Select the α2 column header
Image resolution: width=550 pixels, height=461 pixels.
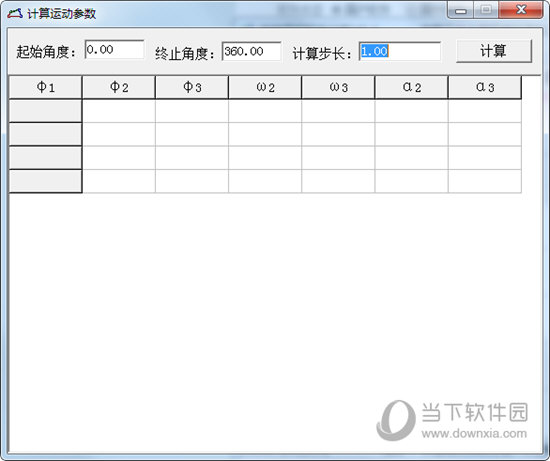(412, 87)
